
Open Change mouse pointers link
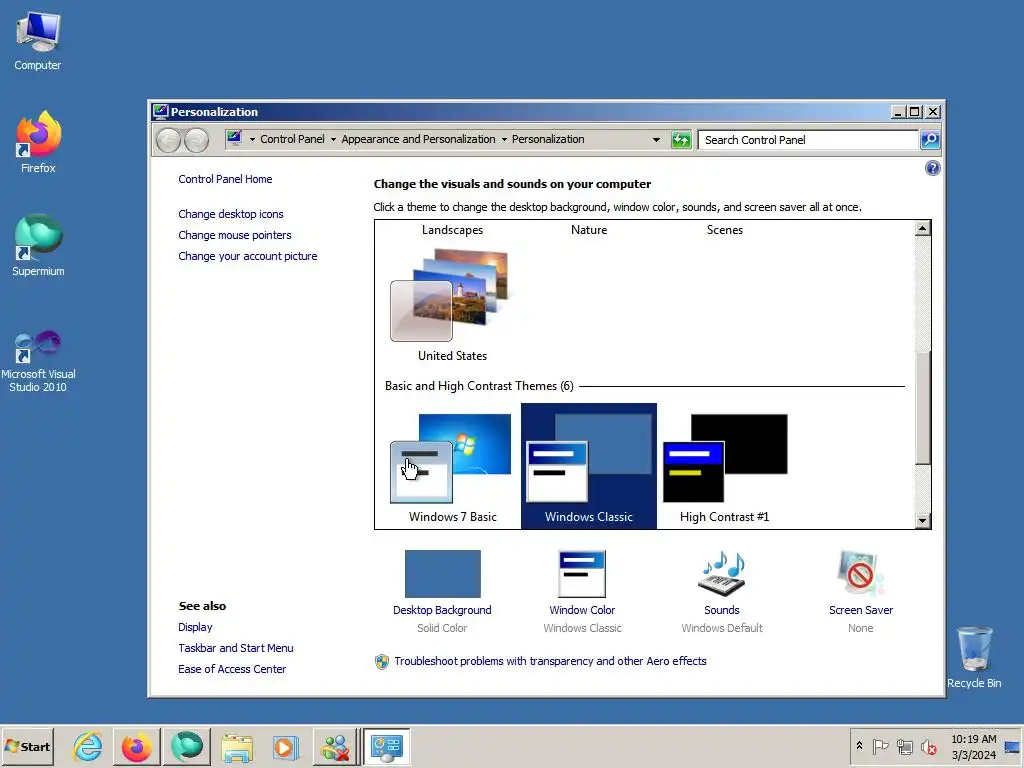(x=234, y=235)
